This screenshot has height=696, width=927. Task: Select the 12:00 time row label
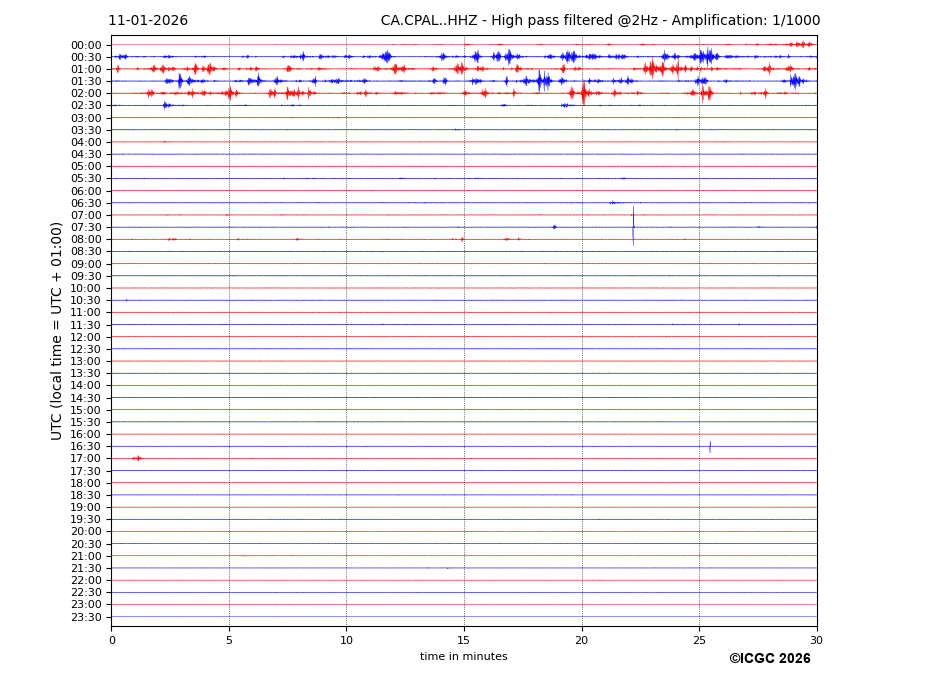86,337
